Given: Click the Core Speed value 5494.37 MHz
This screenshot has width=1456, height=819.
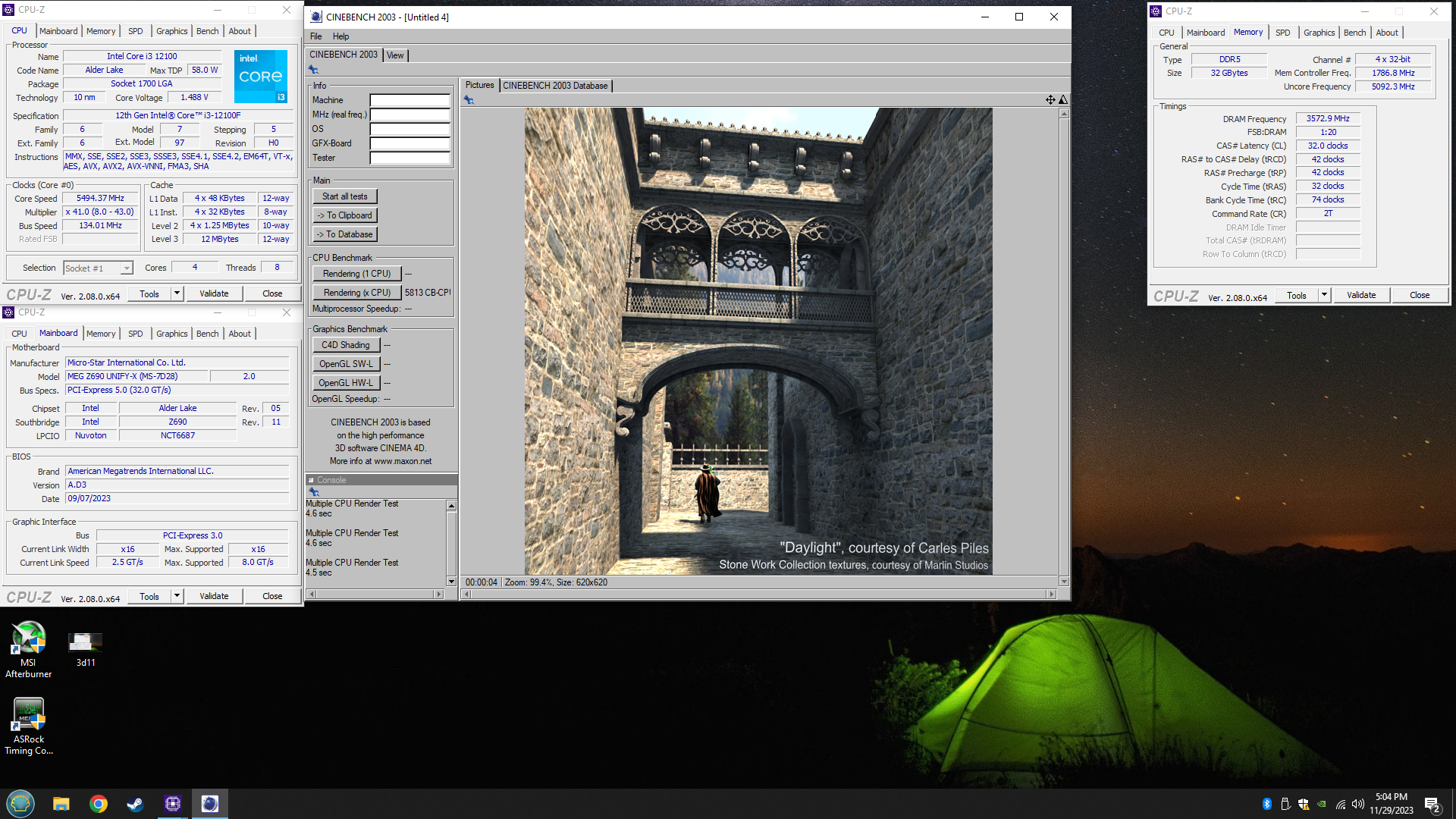Looking at the screenshot, I should point(100,198).
